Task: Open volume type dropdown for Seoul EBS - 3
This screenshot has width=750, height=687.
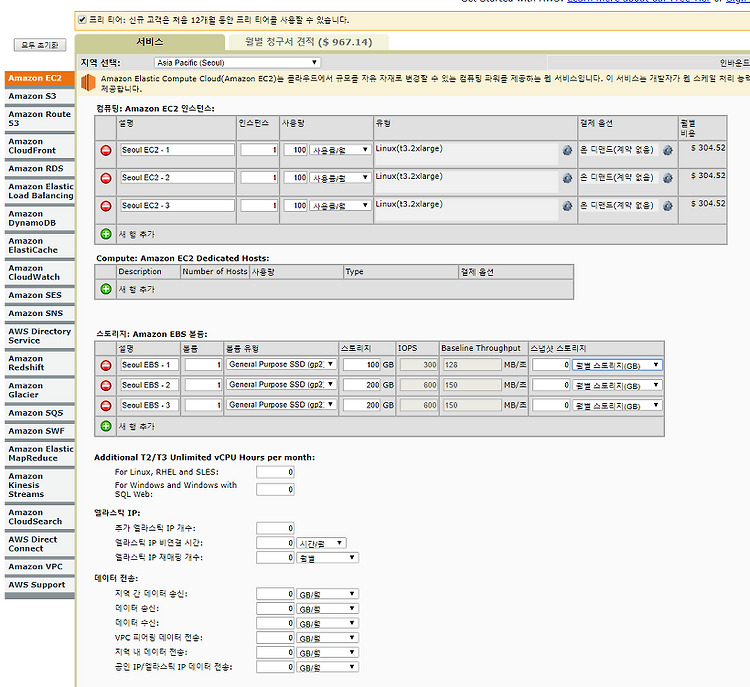Action: [x=281, y=405]
